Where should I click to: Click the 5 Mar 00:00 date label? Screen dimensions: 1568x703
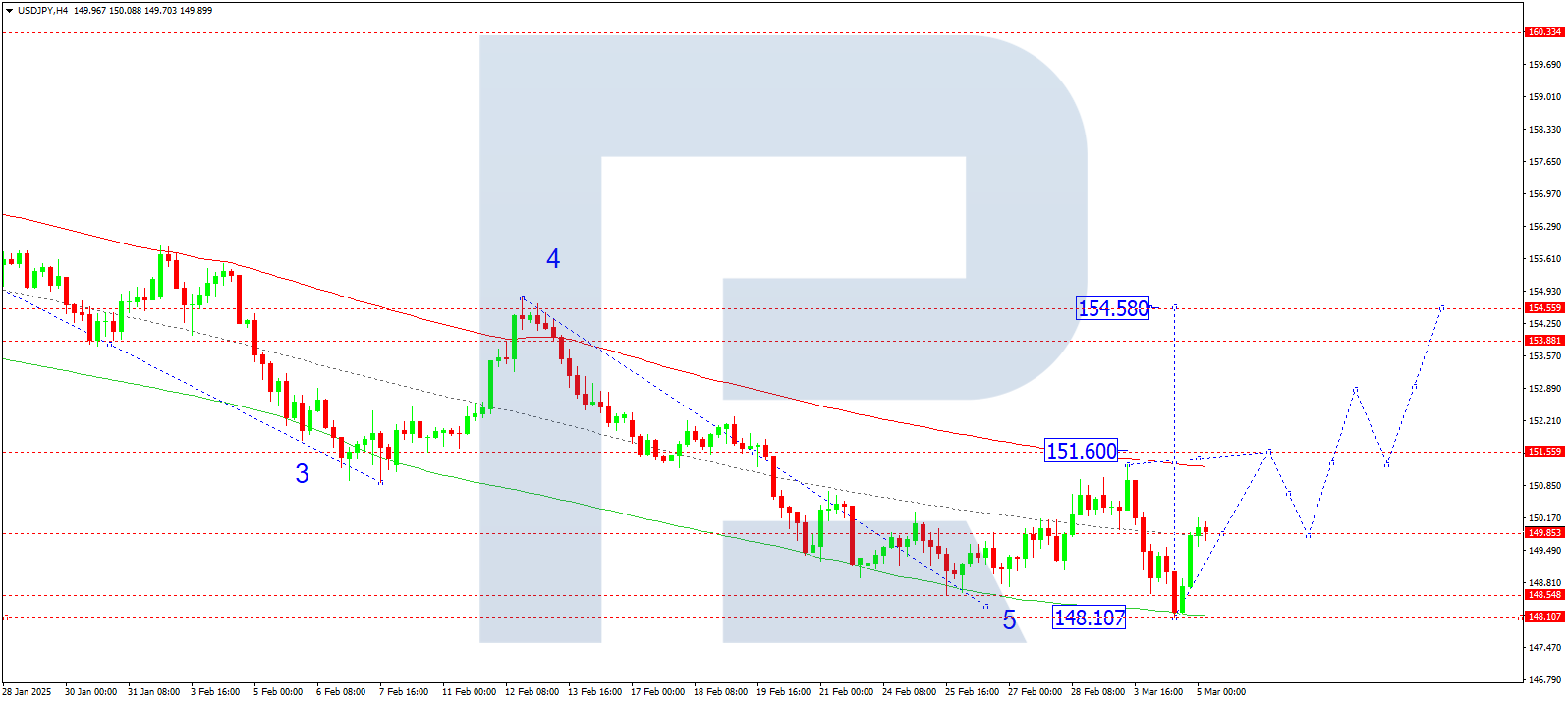tap(1221, 692)
